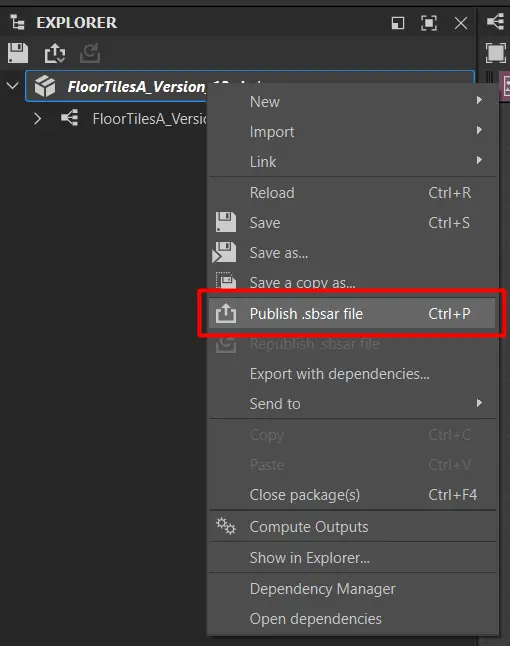Choose Close package(s) menu entry

pos(352,494)
